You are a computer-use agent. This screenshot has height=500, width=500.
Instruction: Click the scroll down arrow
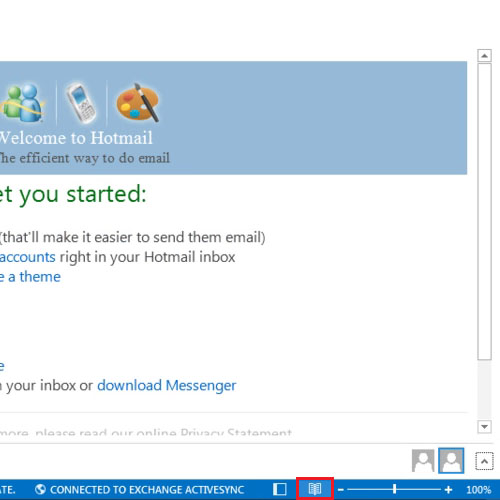click(484, 426)
